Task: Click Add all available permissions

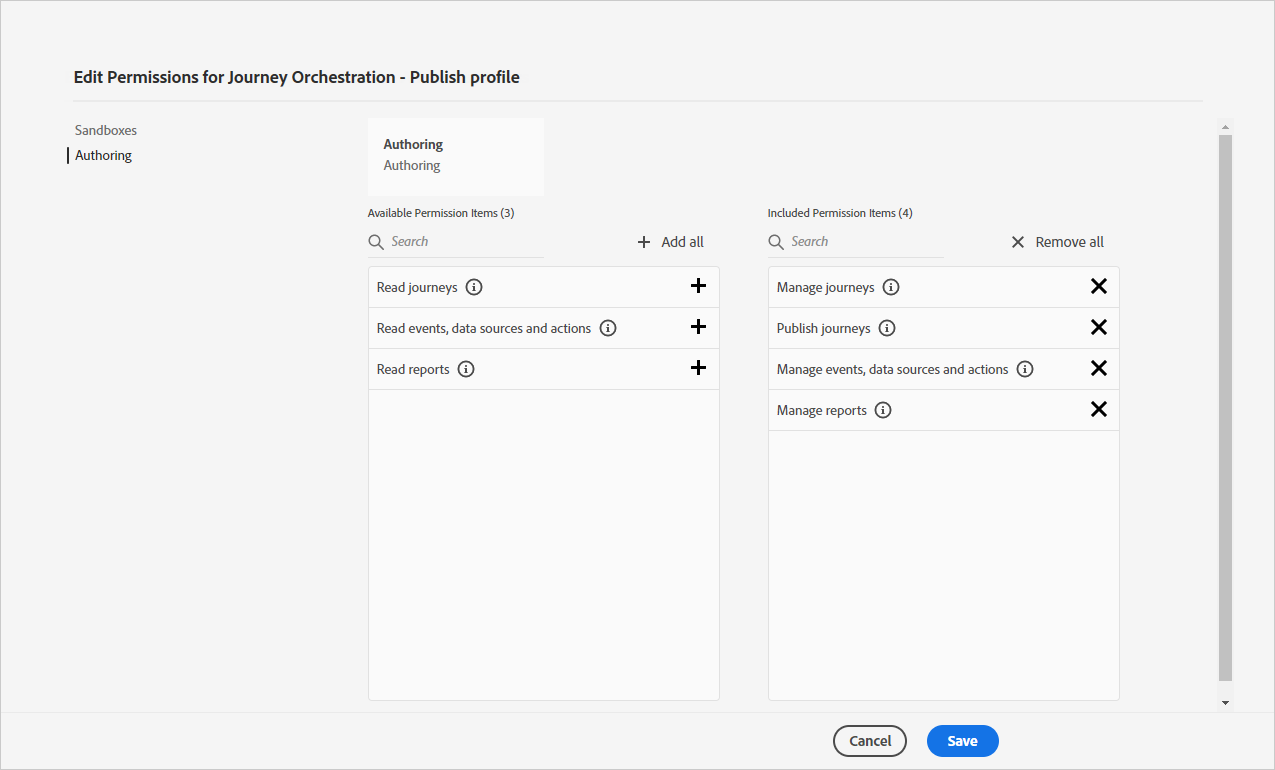Action: (671, 242)
